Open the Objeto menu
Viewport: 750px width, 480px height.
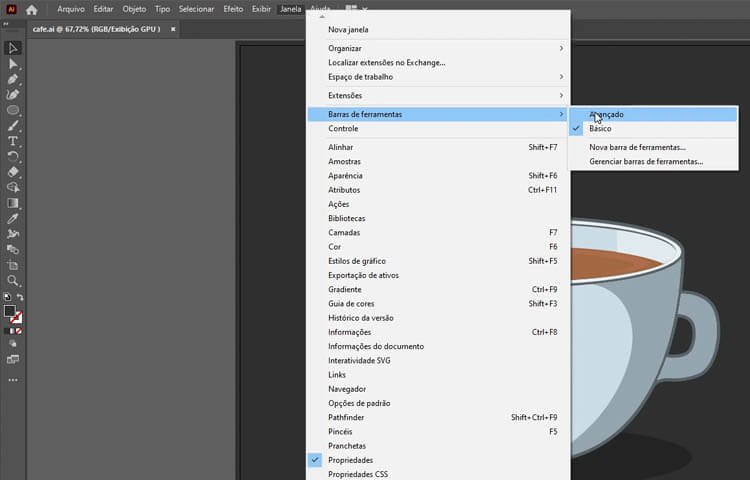(x=134, y=9)
